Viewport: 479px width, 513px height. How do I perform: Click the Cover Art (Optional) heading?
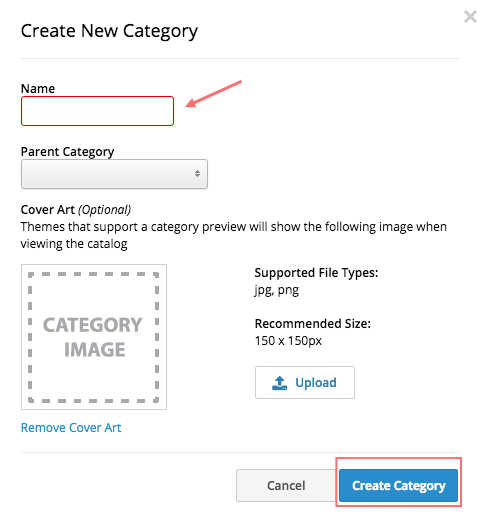(x=76, y=210)
